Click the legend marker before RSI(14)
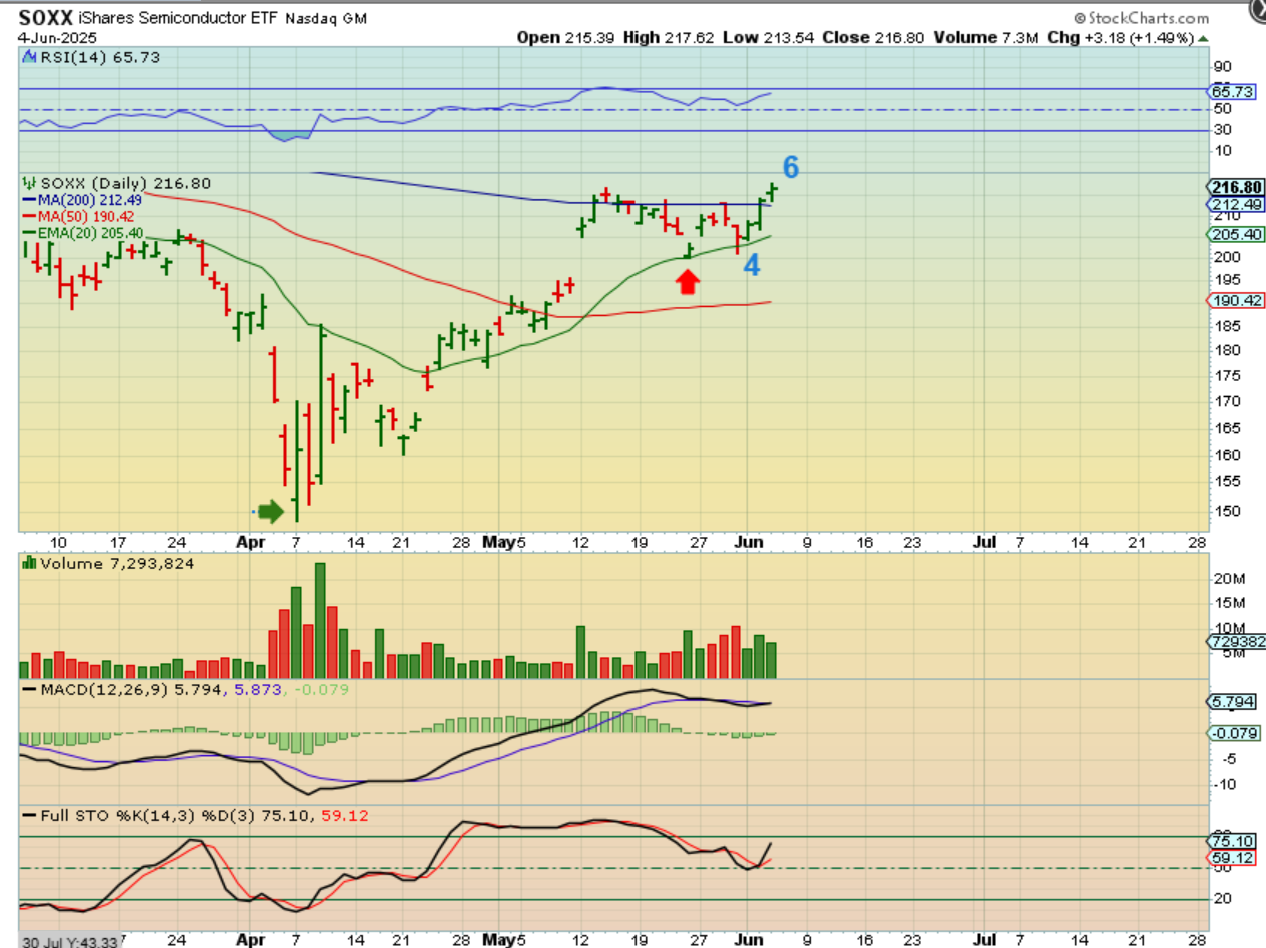Image resolution: width=1266 pixels, height=948 pixels. click(x=29, y=58)
